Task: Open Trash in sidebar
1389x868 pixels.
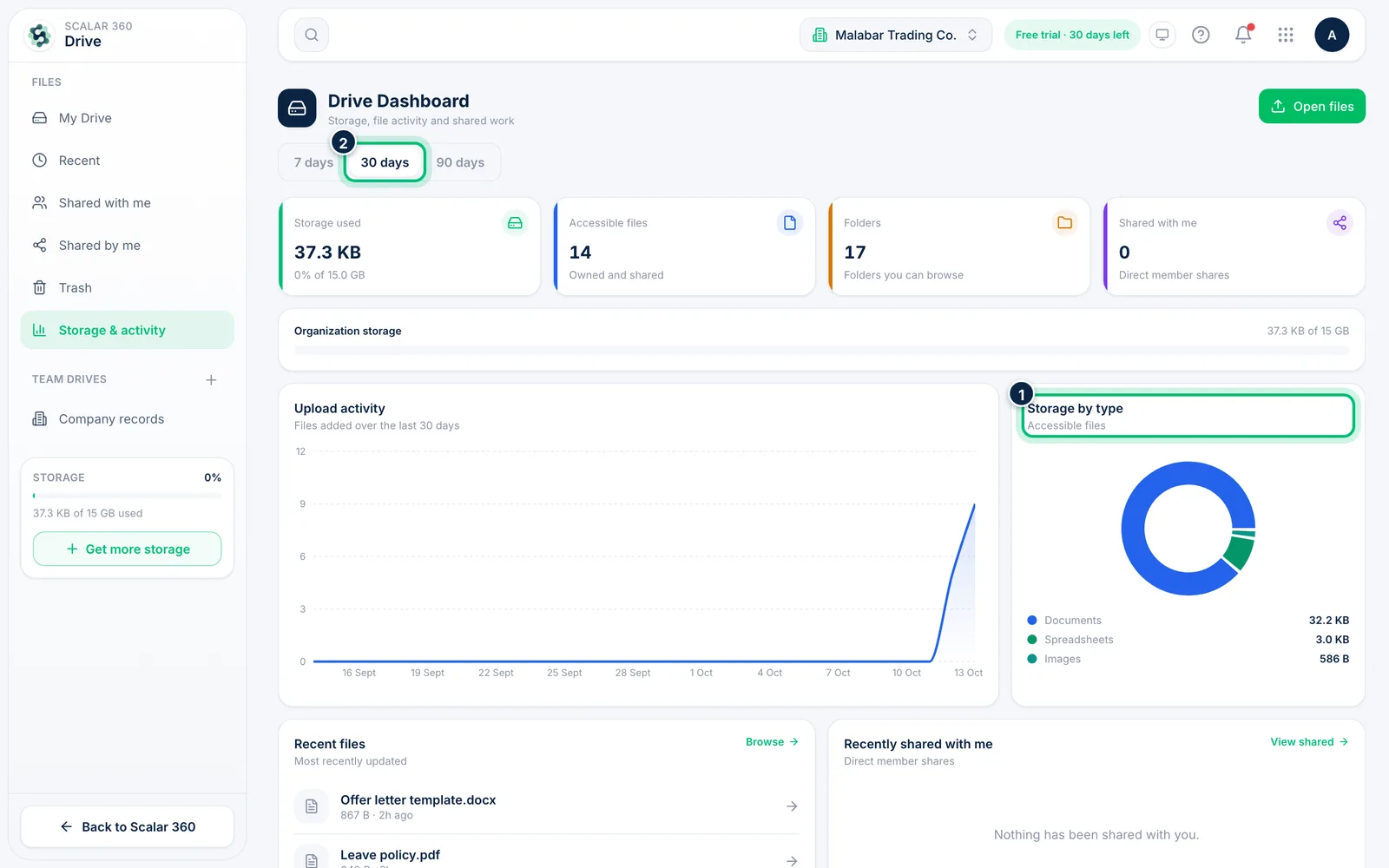Action: click(x=128, y=288)
